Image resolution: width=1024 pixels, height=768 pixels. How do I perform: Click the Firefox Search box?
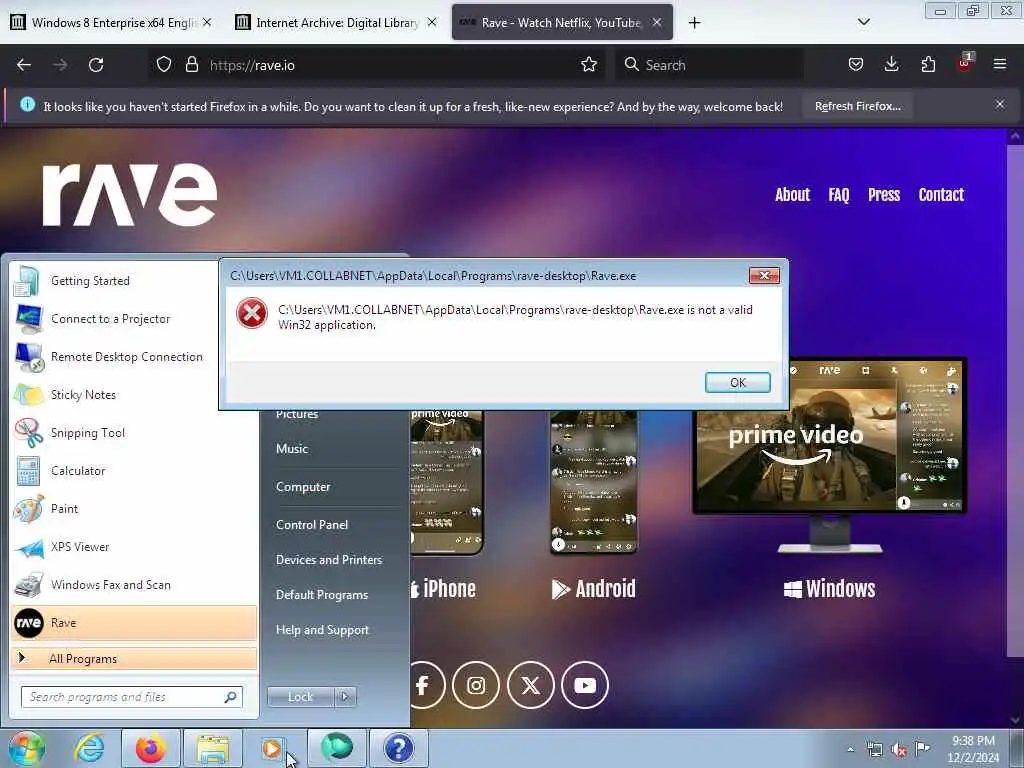pyautogui.click(x=709, y=65)
